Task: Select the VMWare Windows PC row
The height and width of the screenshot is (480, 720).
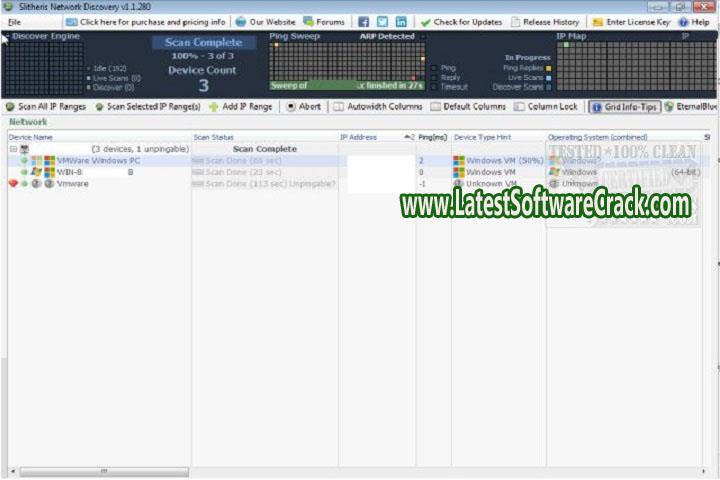Action: pos(358,160)
